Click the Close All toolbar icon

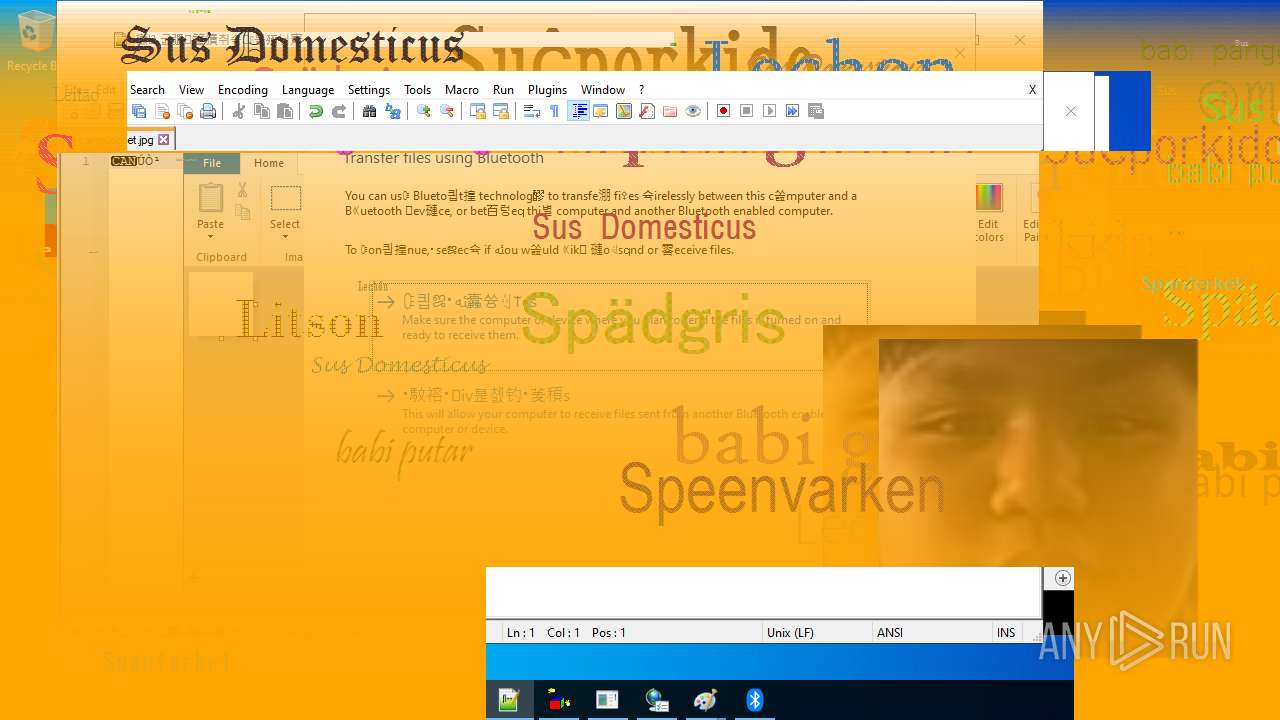tap(185, 111)
